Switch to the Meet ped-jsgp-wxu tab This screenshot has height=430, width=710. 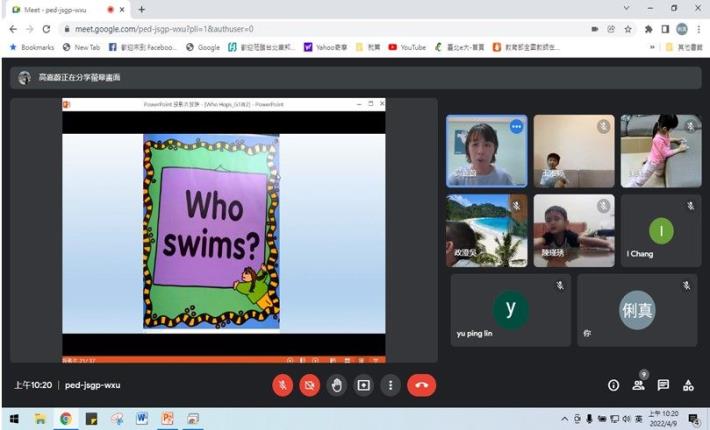[60, 9]
